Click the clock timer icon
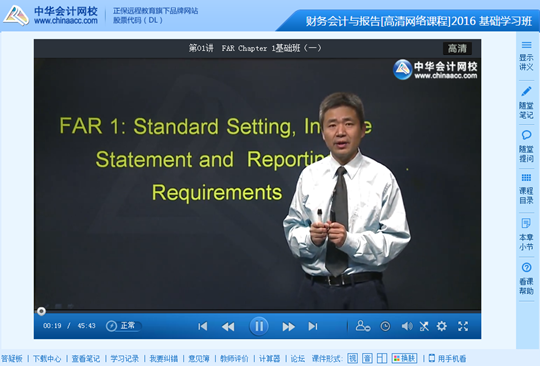540x366 pixels. [x=385, y=326]
